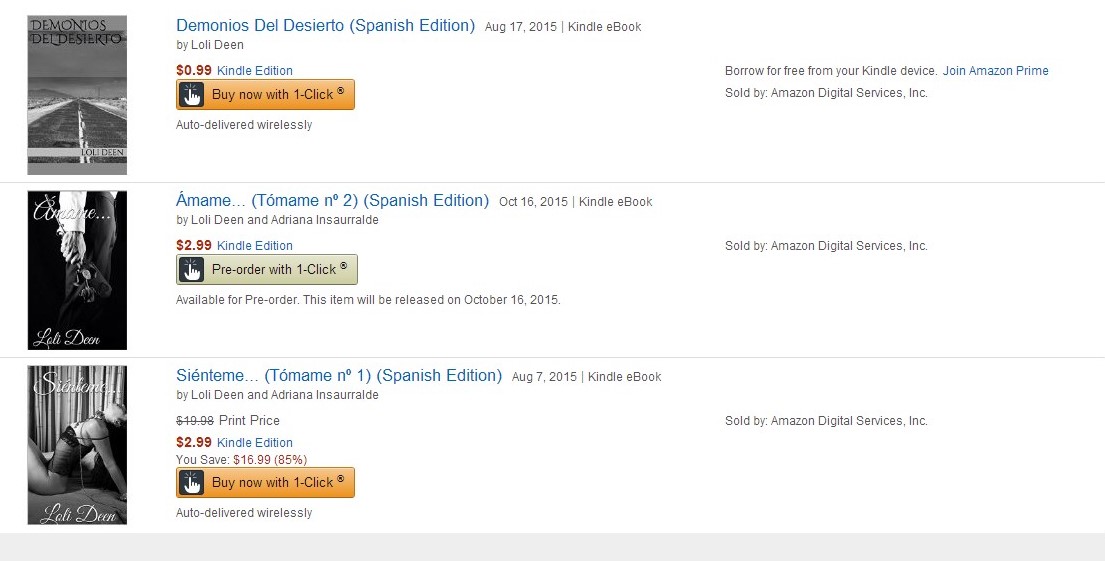Open Demonios Del Desierto title link
The image size is (1105, 561).
(325, 26)
